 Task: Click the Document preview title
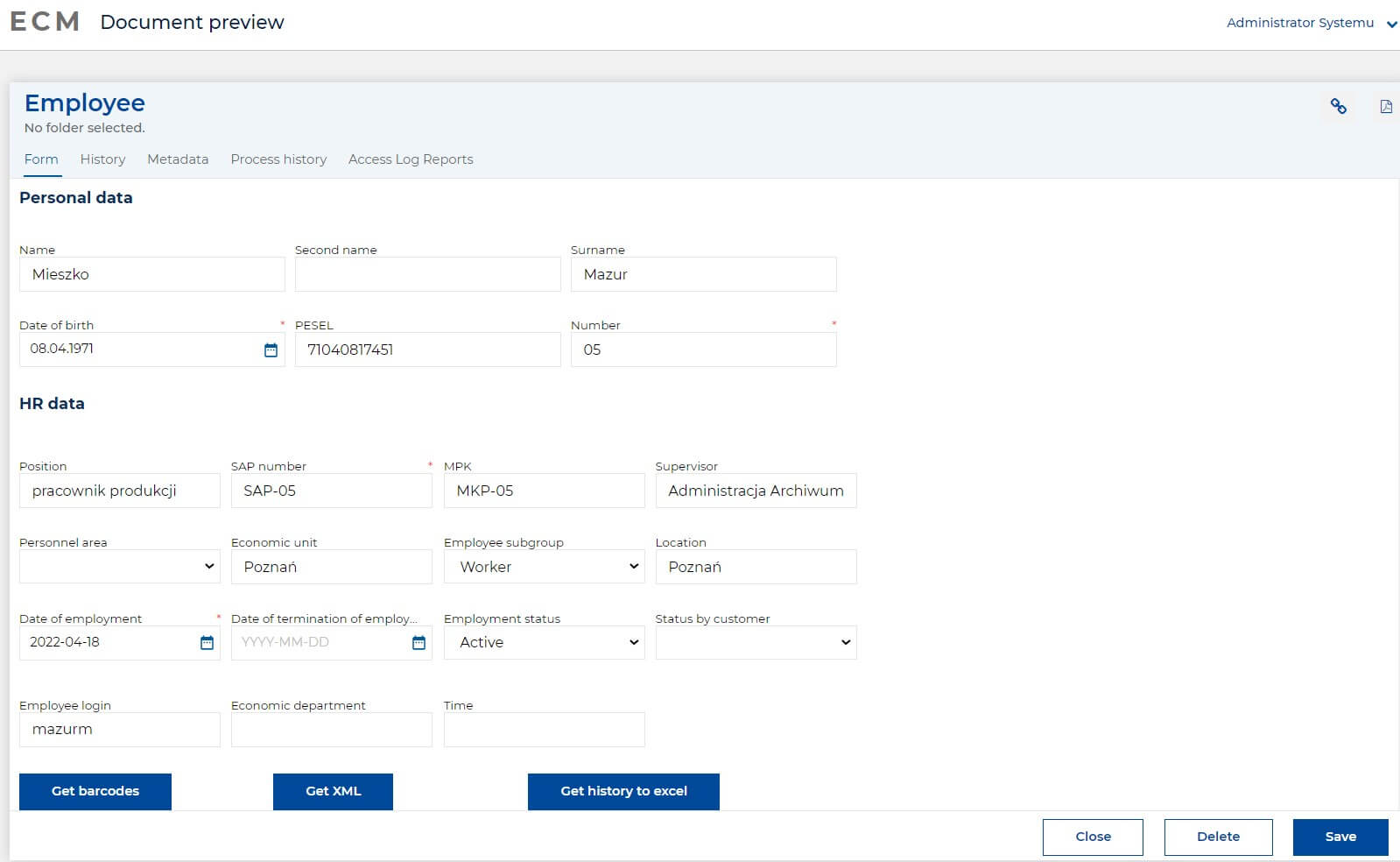click(x=193, y=22)
